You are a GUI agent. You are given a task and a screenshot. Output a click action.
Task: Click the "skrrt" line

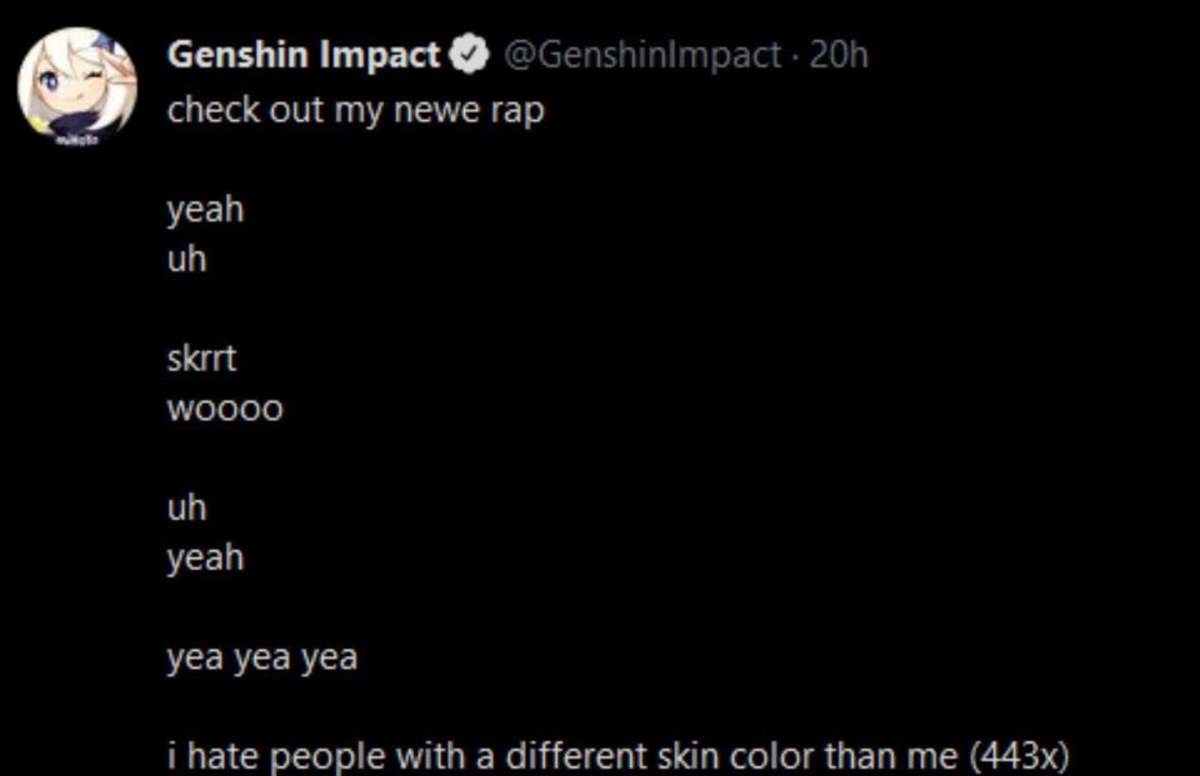pos(202,359)
